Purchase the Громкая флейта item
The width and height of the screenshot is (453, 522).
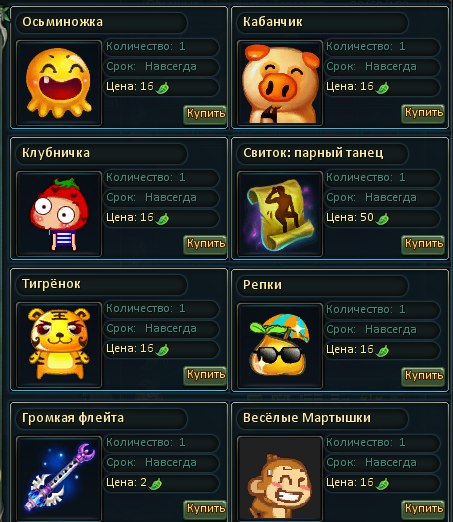[205, 509]
